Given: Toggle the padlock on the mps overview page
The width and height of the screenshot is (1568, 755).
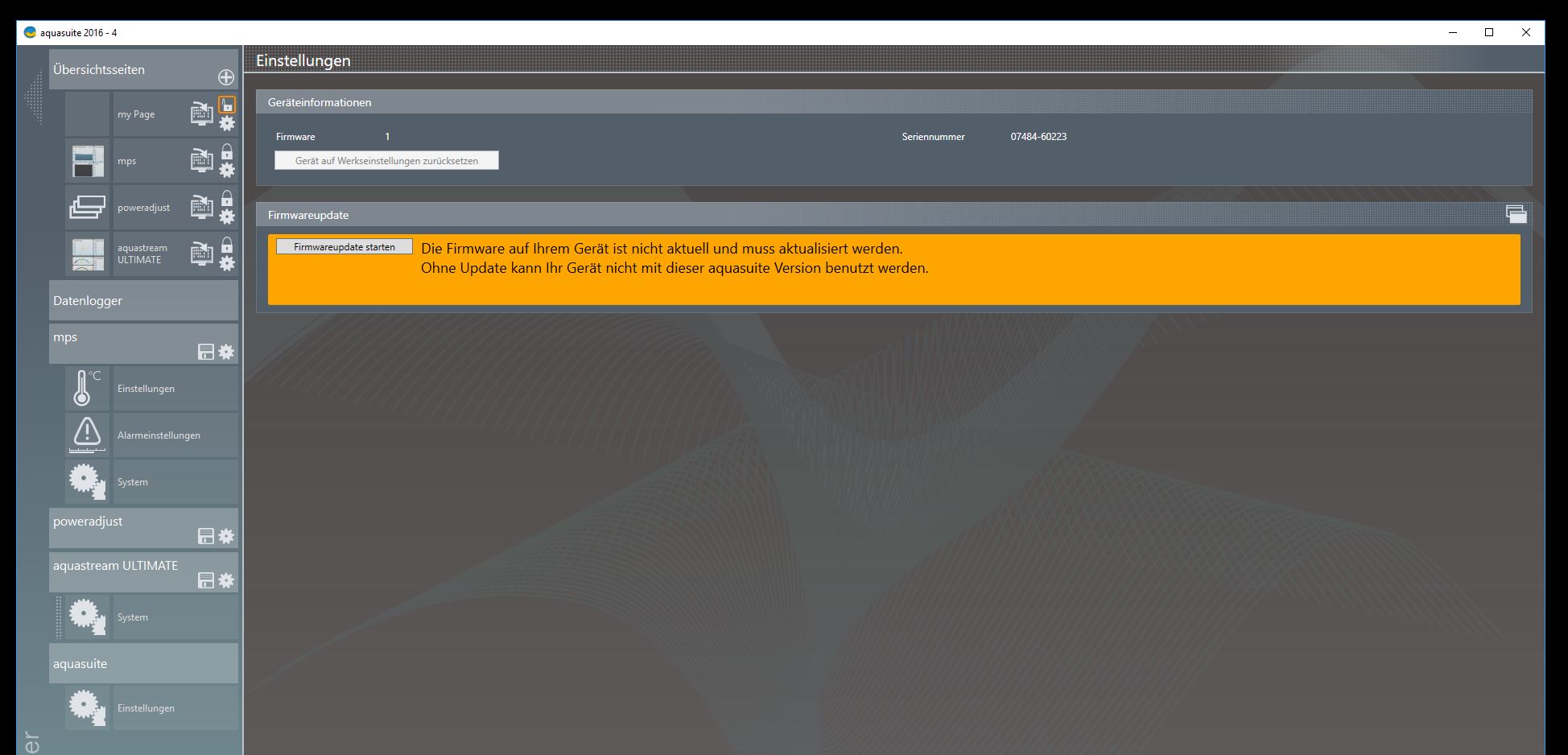Looking at the screenshot, I should [x=228, y=151].
